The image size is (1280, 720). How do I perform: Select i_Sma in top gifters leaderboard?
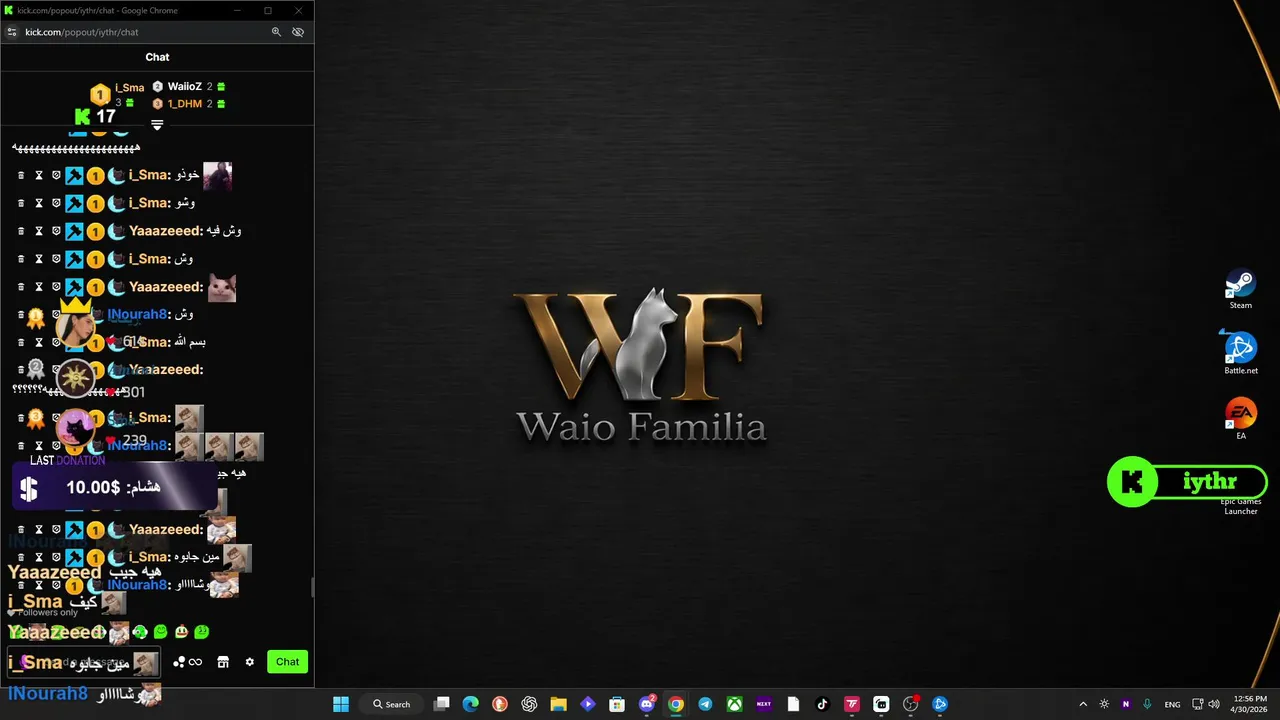[x=129, y=87]
